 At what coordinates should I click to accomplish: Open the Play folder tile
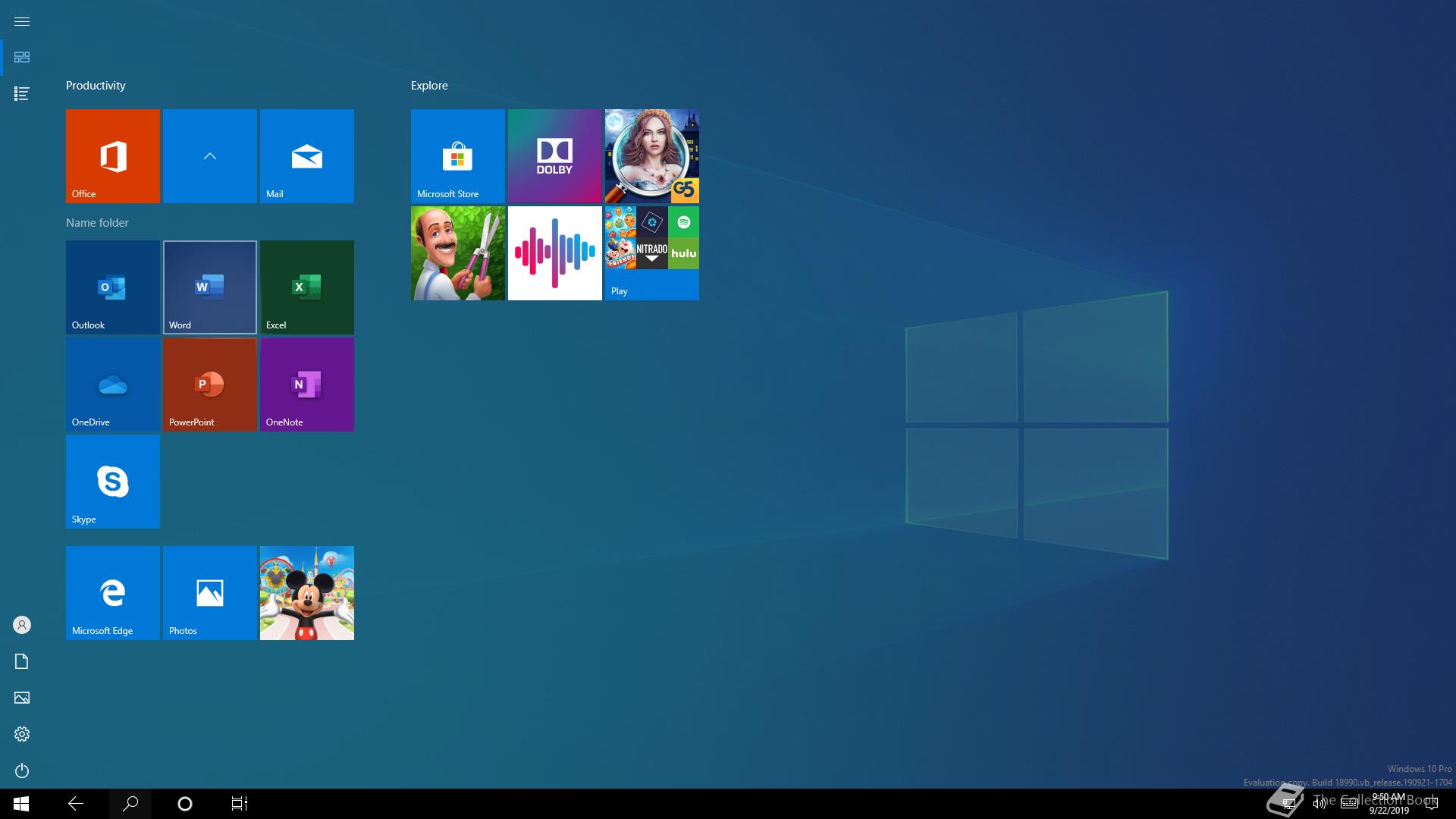click(x=652, y=253)
